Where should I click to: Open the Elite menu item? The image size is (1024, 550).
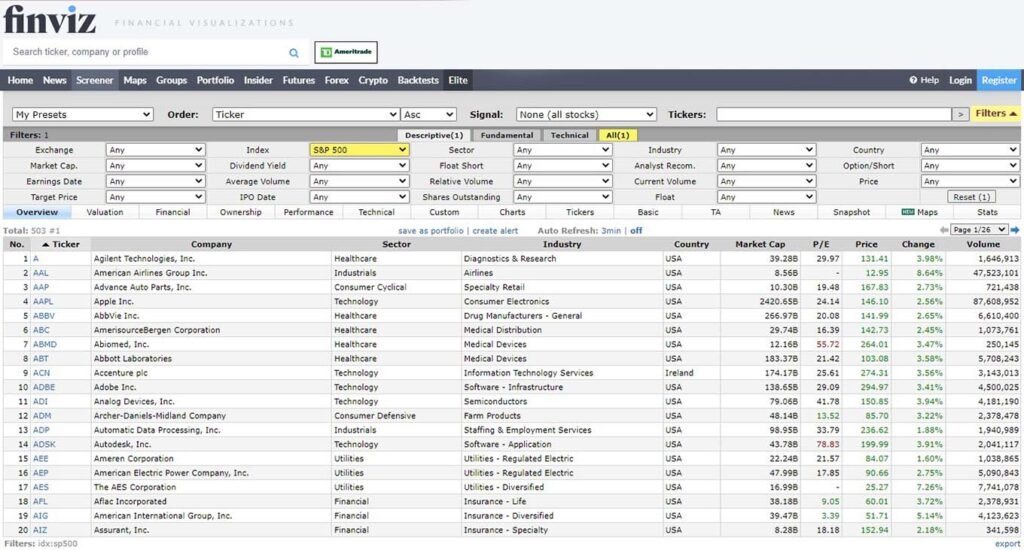458,80
